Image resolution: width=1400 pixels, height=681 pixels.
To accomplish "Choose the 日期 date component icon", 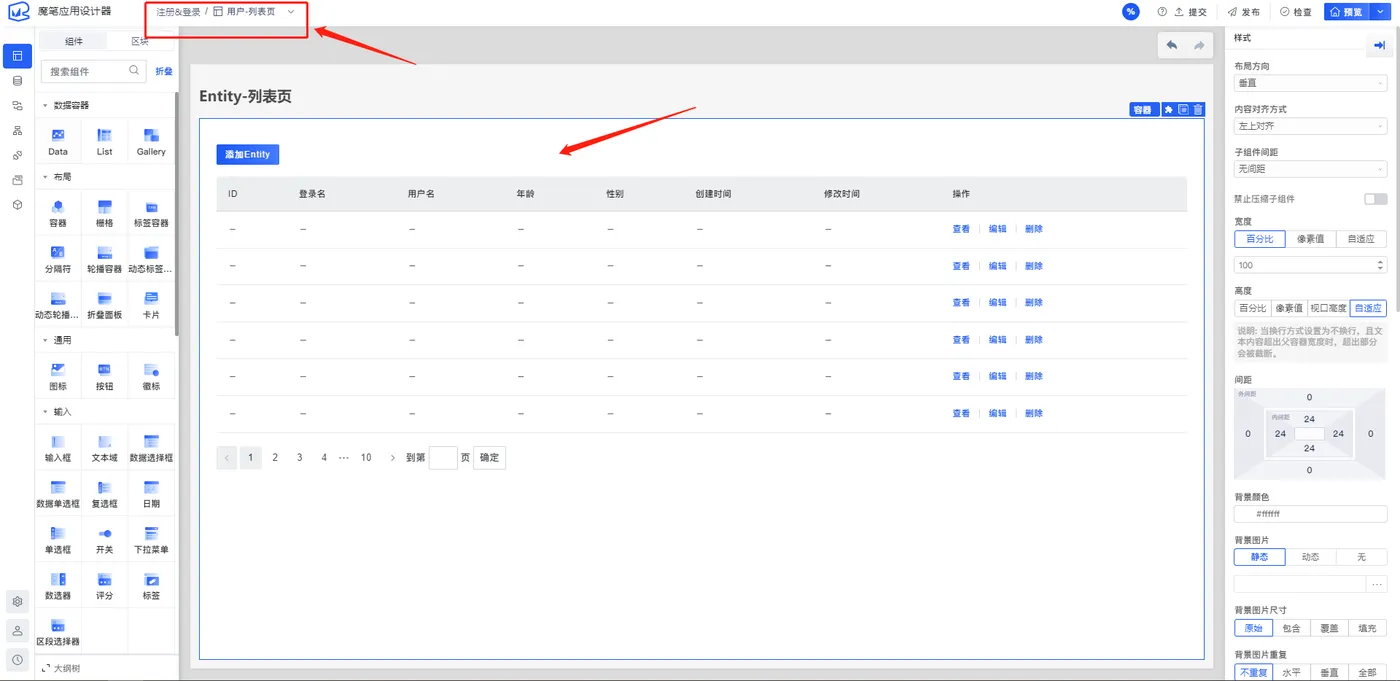I will point(151,487).
